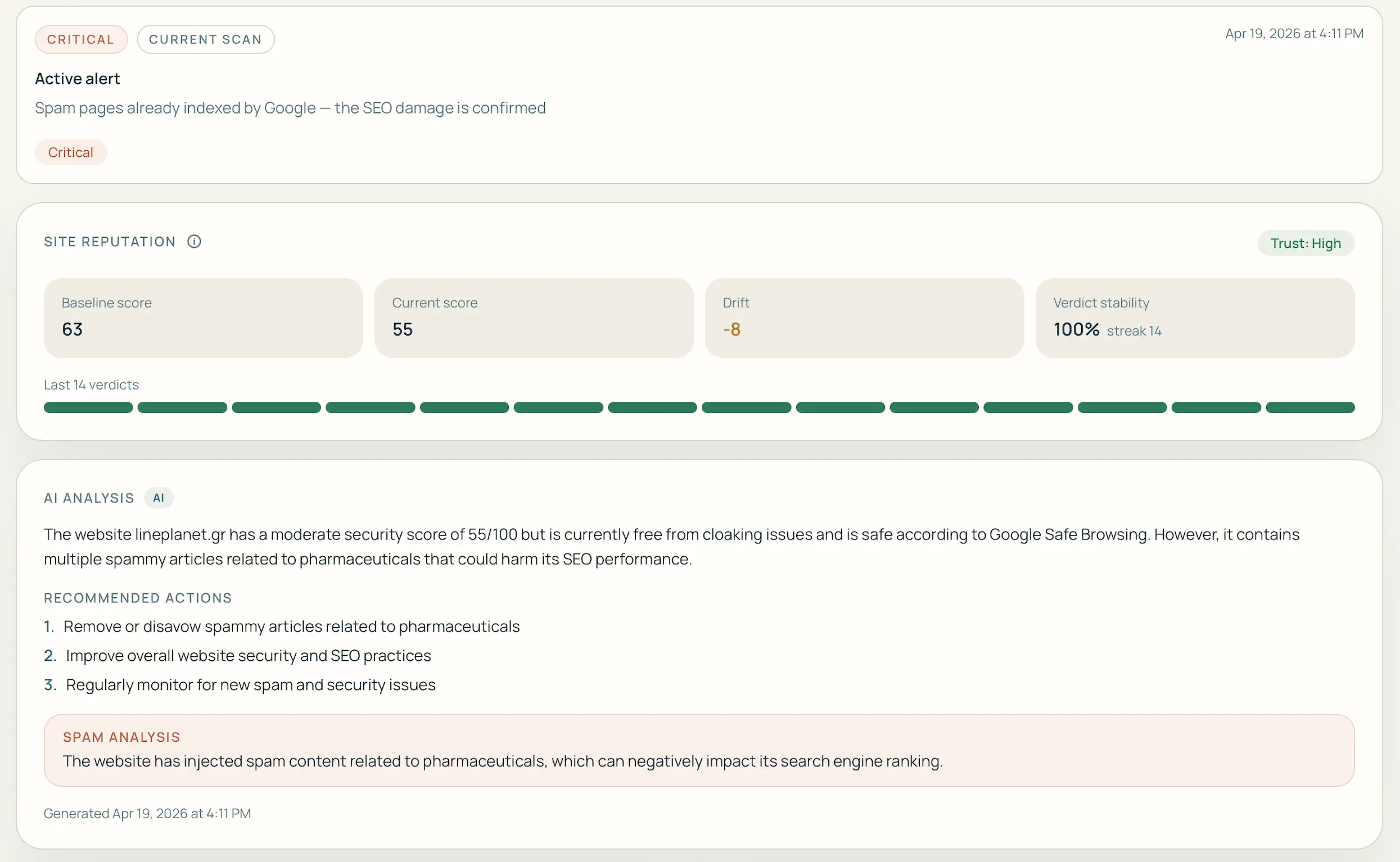This screenshot has width=1400, height=862.
Task: Click the spam pages indexed by Google message
Action: [290, 108]
